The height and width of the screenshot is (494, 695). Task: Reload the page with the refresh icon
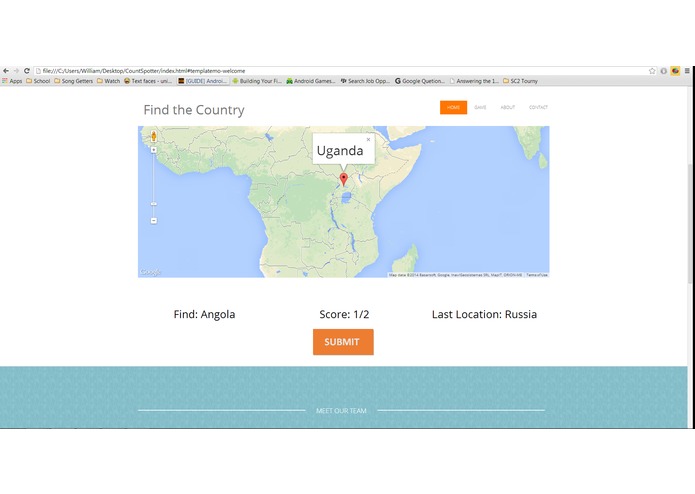click(27, 71)
